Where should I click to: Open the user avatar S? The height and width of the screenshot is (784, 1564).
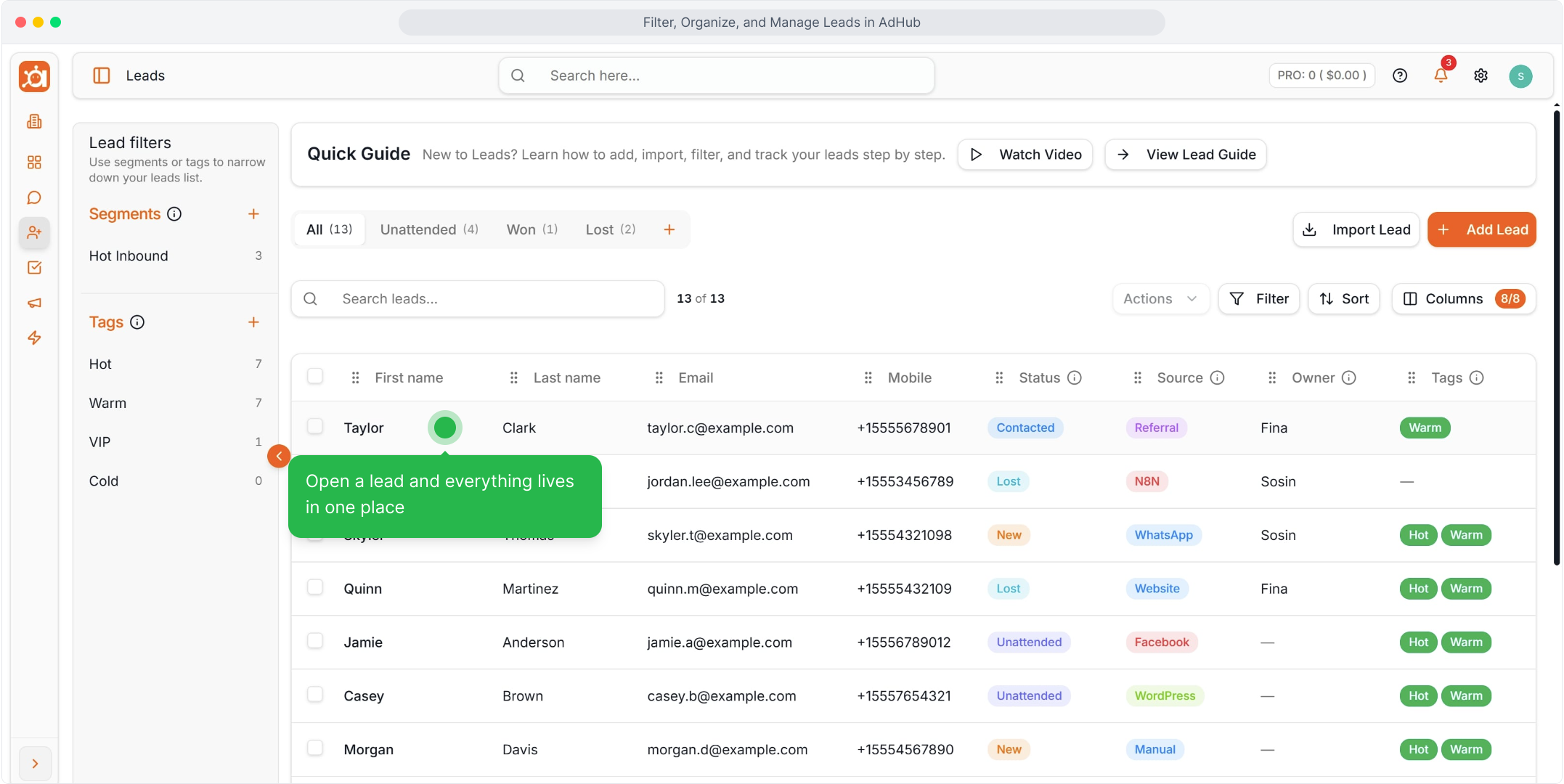point(1520,76)
